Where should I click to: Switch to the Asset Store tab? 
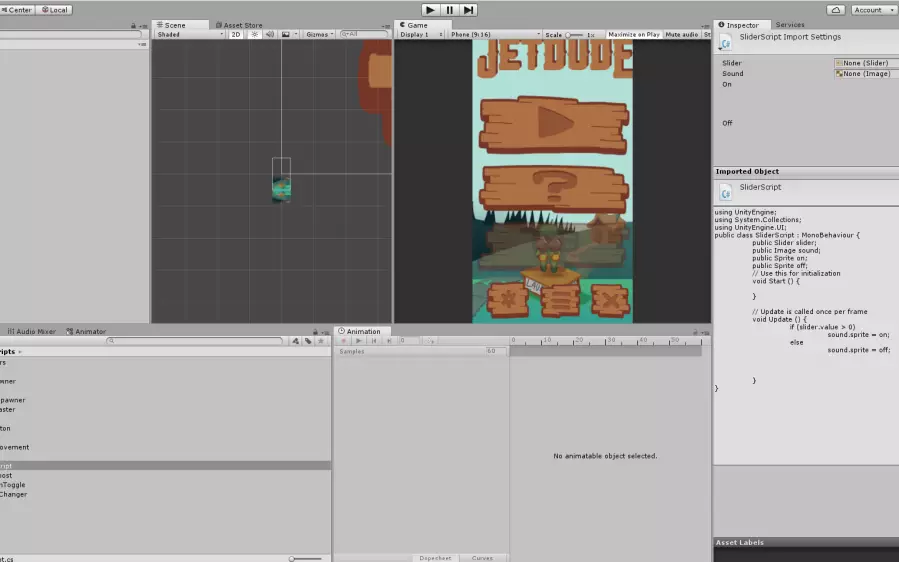point(242,25)
